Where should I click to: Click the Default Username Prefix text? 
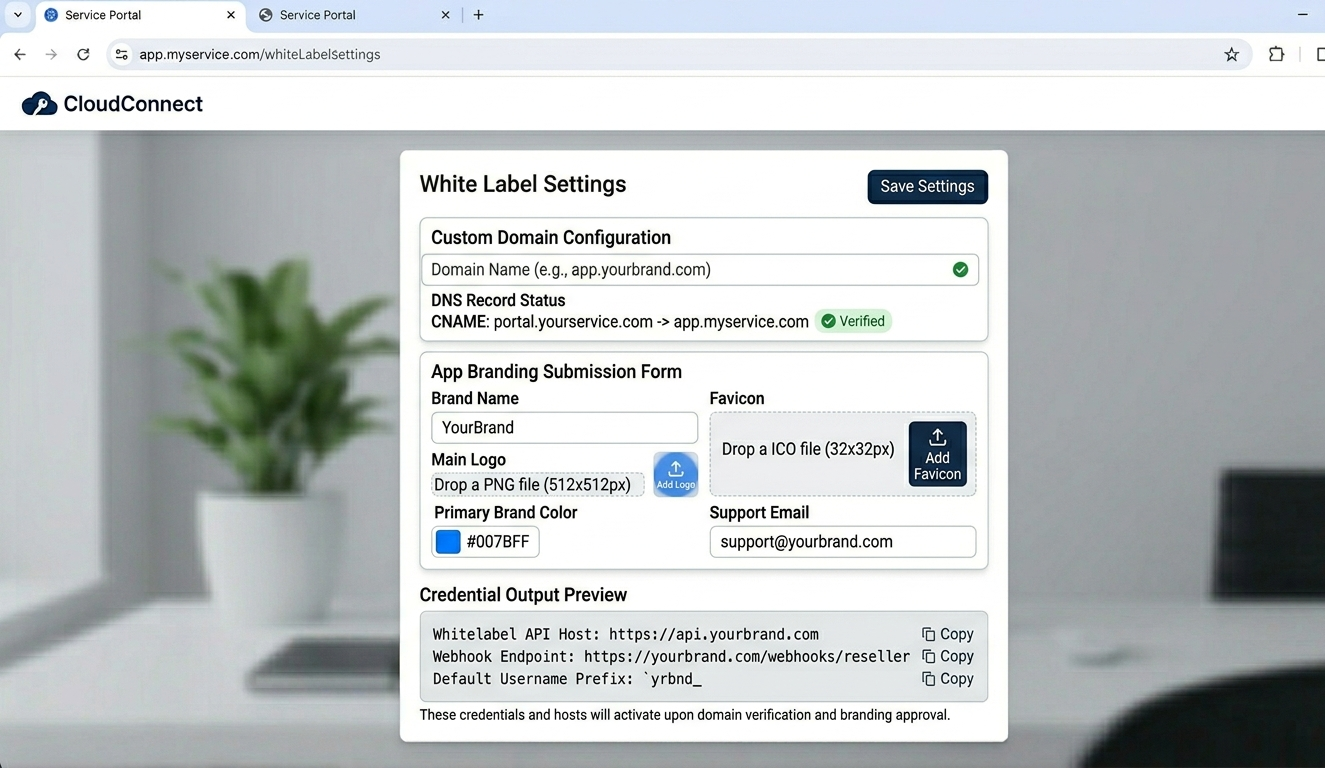coord(568,678)
